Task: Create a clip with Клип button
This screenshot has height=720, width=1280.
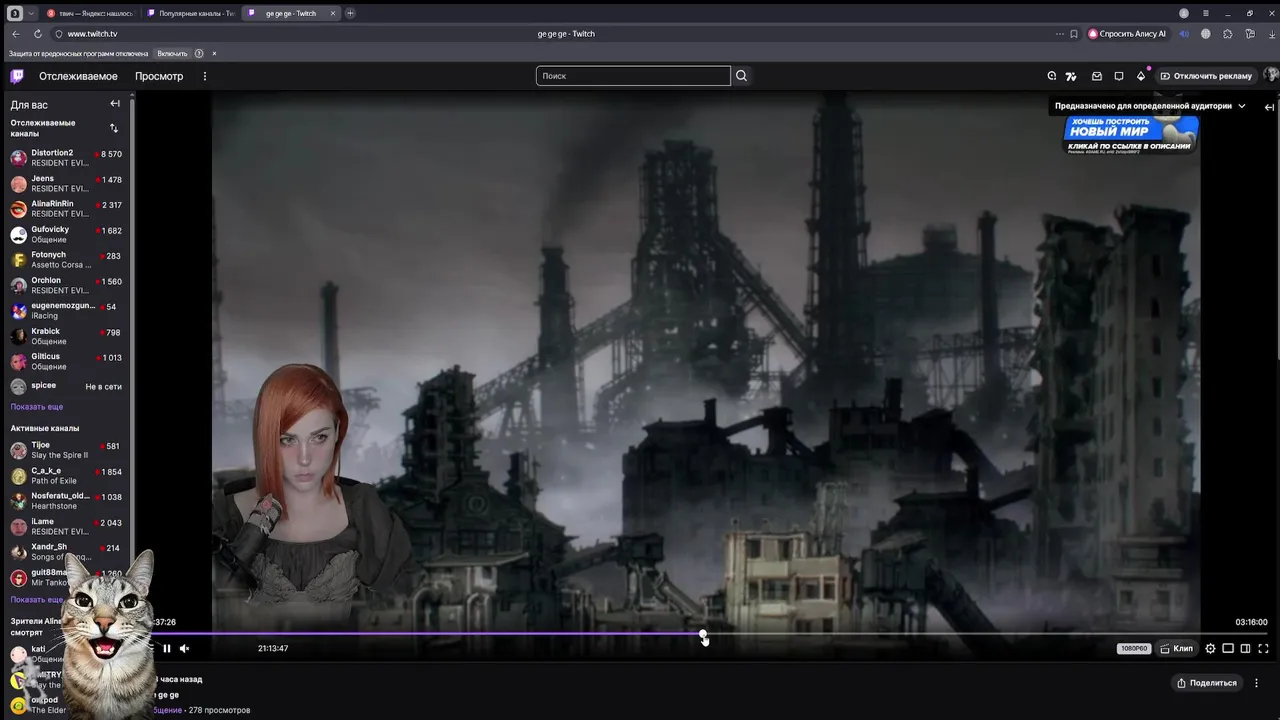Action: click(1177, 648)
